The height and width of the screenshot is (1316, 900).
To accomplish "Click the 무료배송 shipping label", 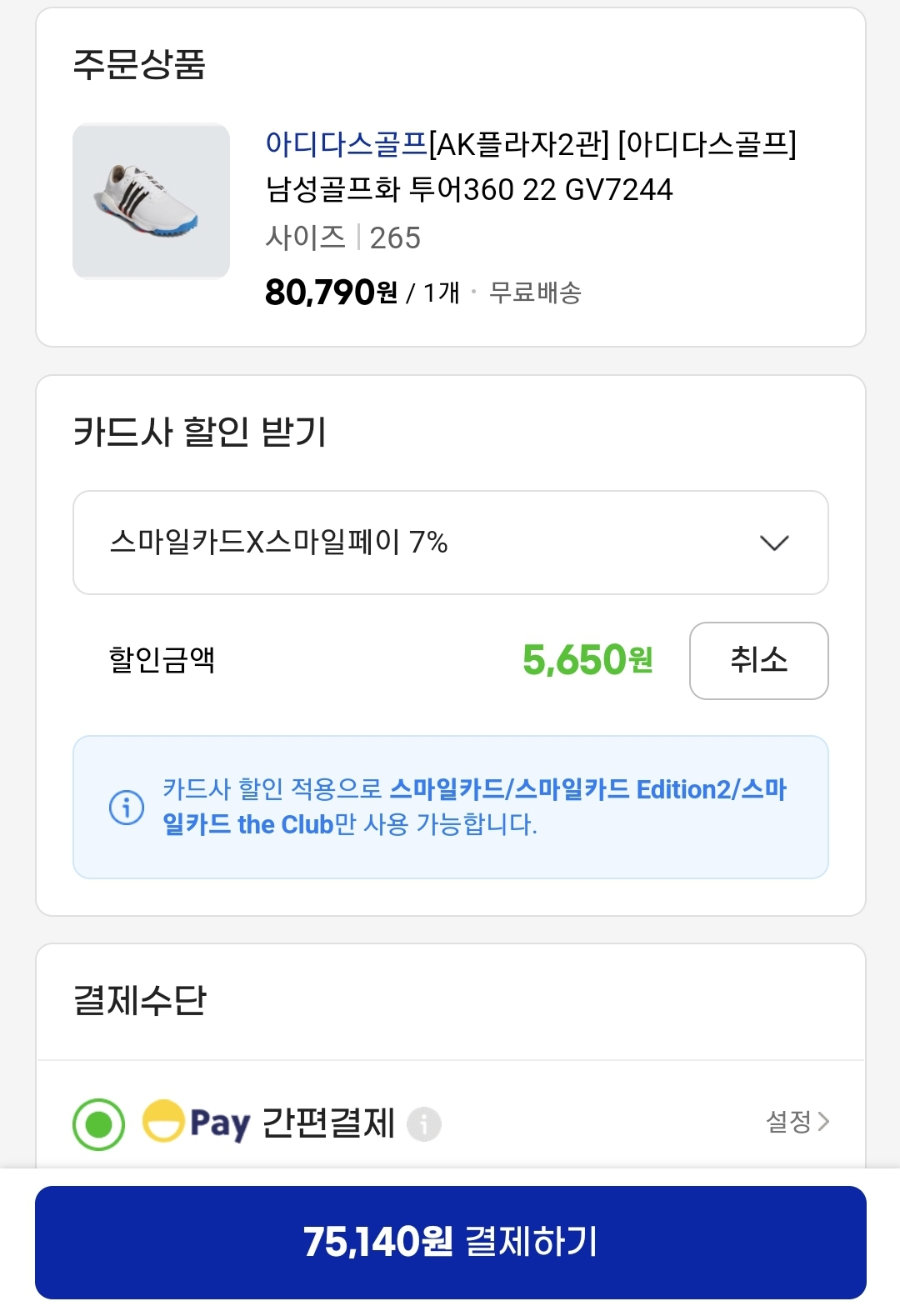I will [x=535, y=293].
